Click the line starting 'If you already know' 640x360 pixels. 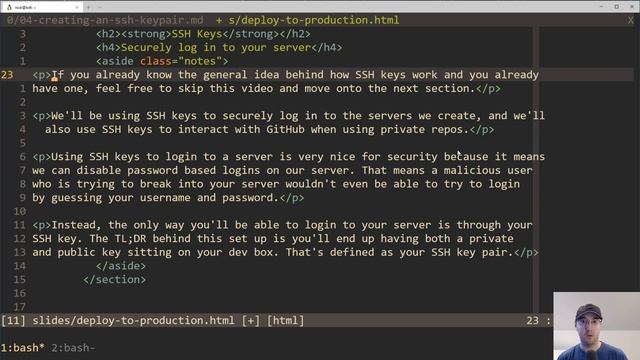[286, 75]
